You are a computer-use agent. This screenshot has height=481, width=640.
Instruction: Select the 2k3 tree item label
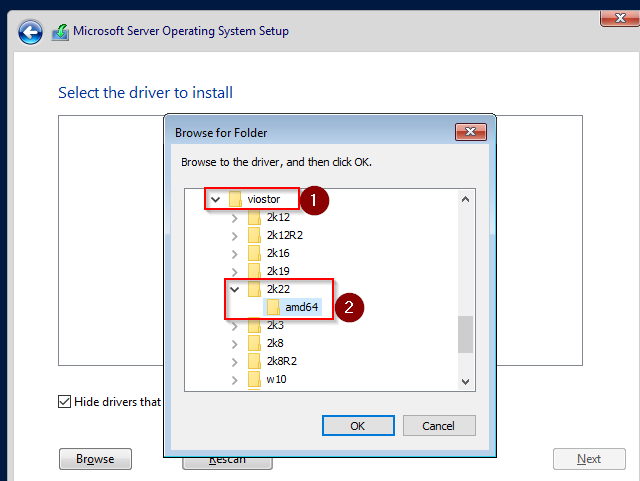tap(275, 325)
